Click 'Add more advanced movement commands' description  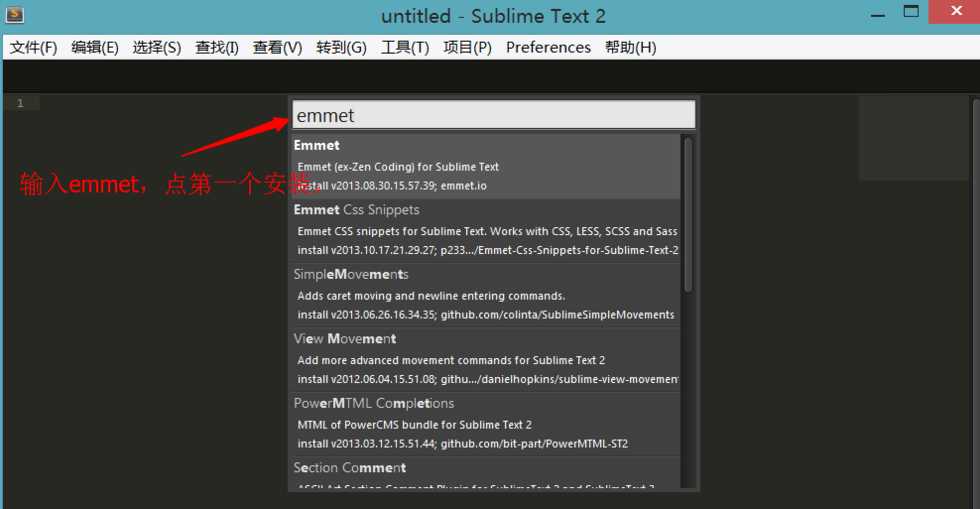(451, 360)
